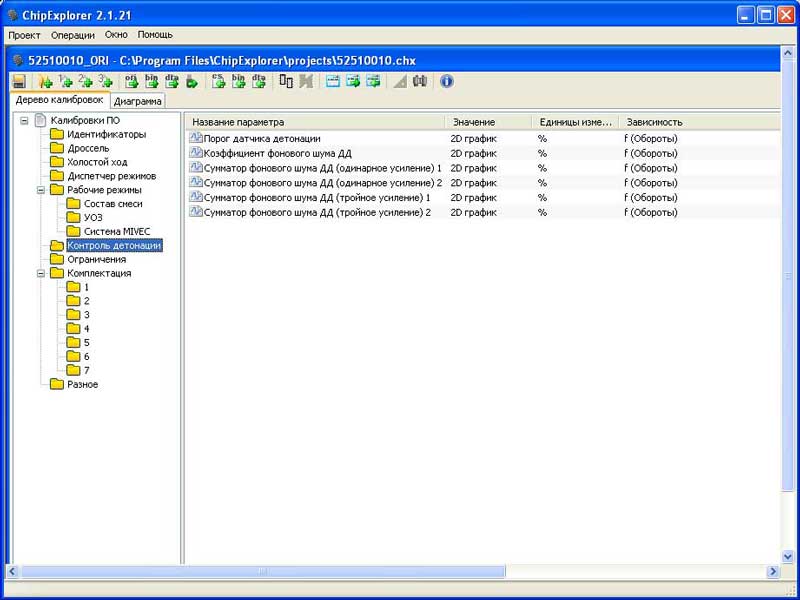Click the first 'bin' toolbar icon
Screen dimensions: 800x600
[x=151, y=81]
